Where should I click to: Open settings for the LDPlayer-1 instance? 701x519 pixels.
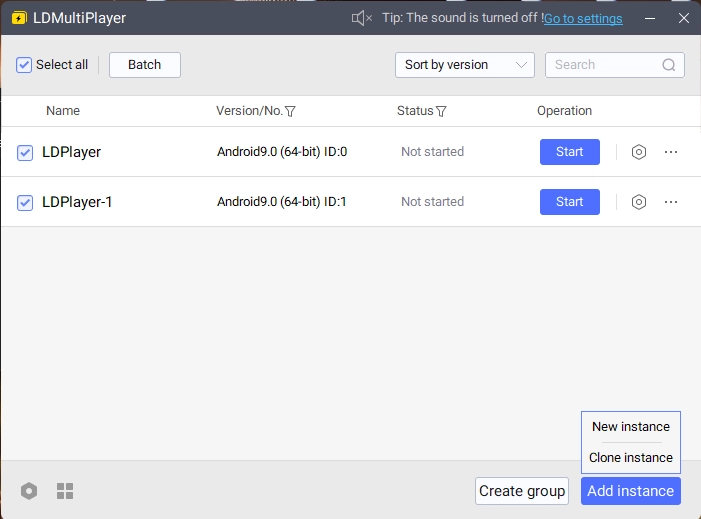[638, 202]
